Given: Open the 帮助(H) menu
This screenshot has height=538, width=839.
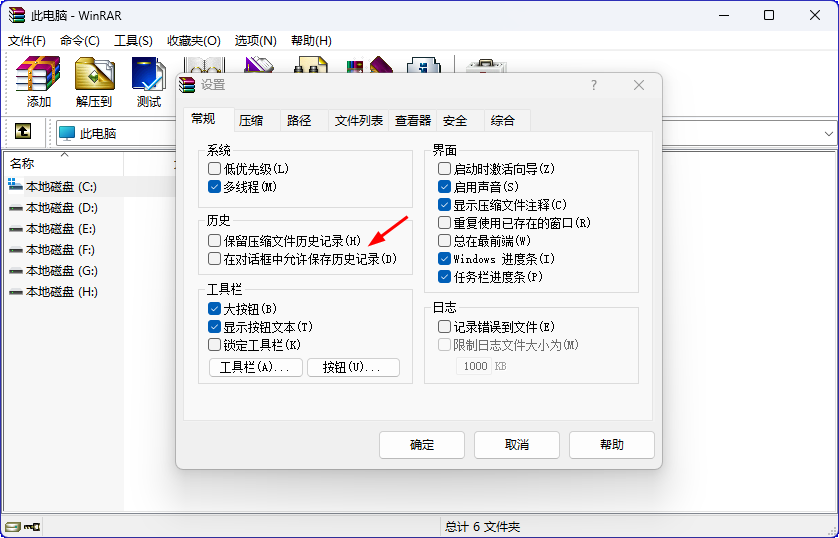Looking at the screenshot, I should coord(311,41).
